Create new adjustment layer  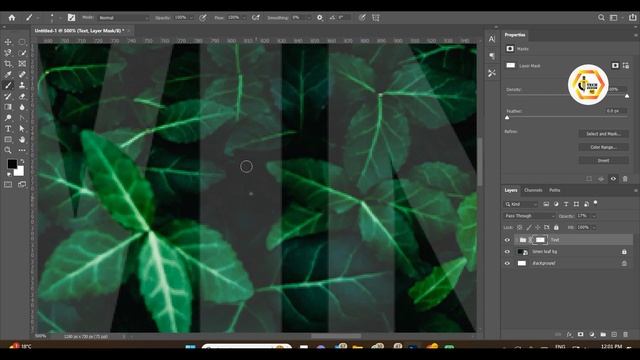(x=592, y=334)
